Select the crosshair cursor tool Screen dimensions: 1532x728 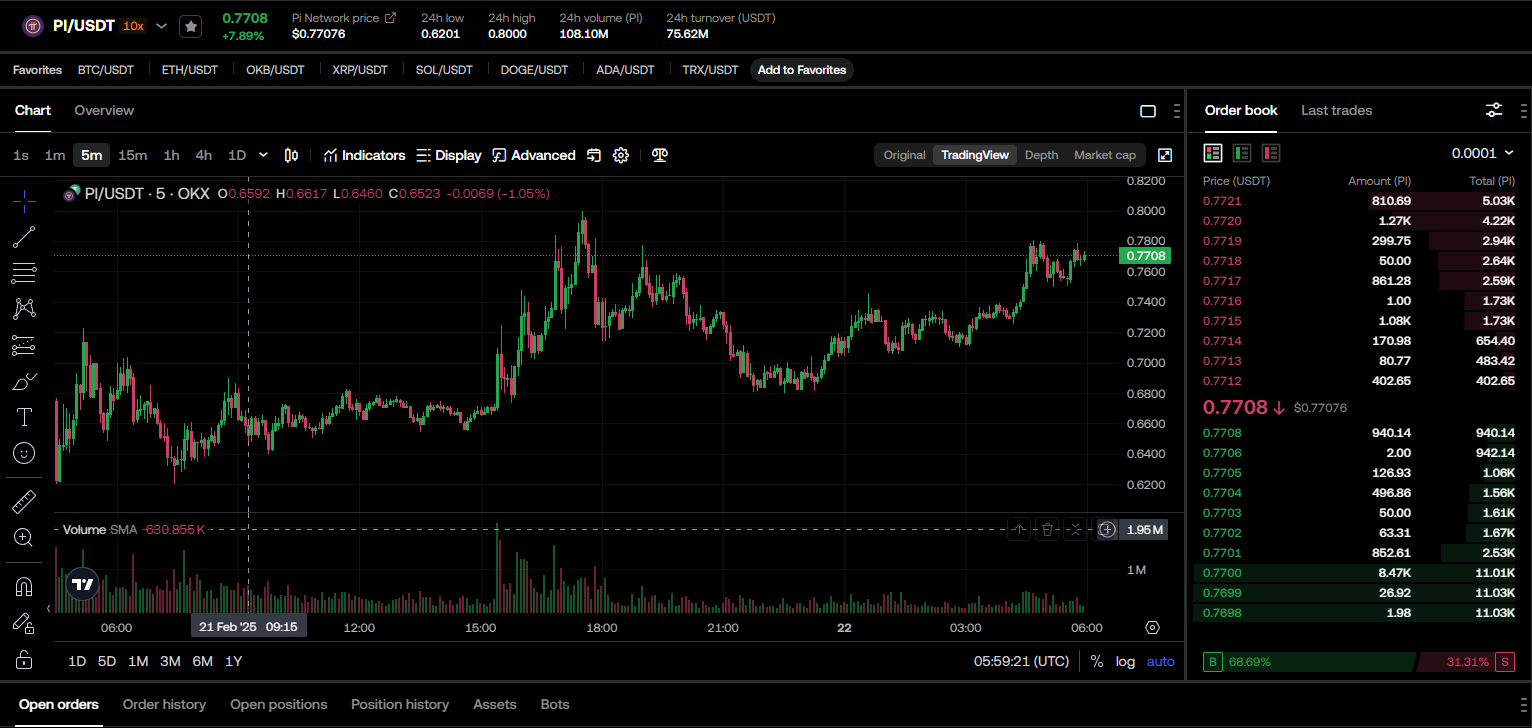24,201
